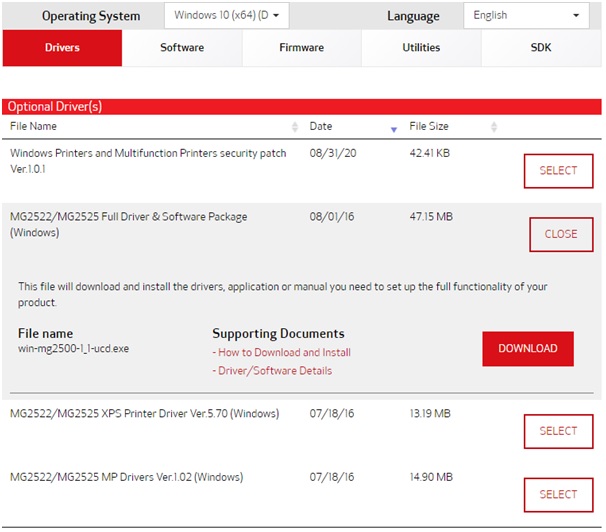Open the SDK tab
The height and width of the screenshot is (532, 606).
coord(541,48)
